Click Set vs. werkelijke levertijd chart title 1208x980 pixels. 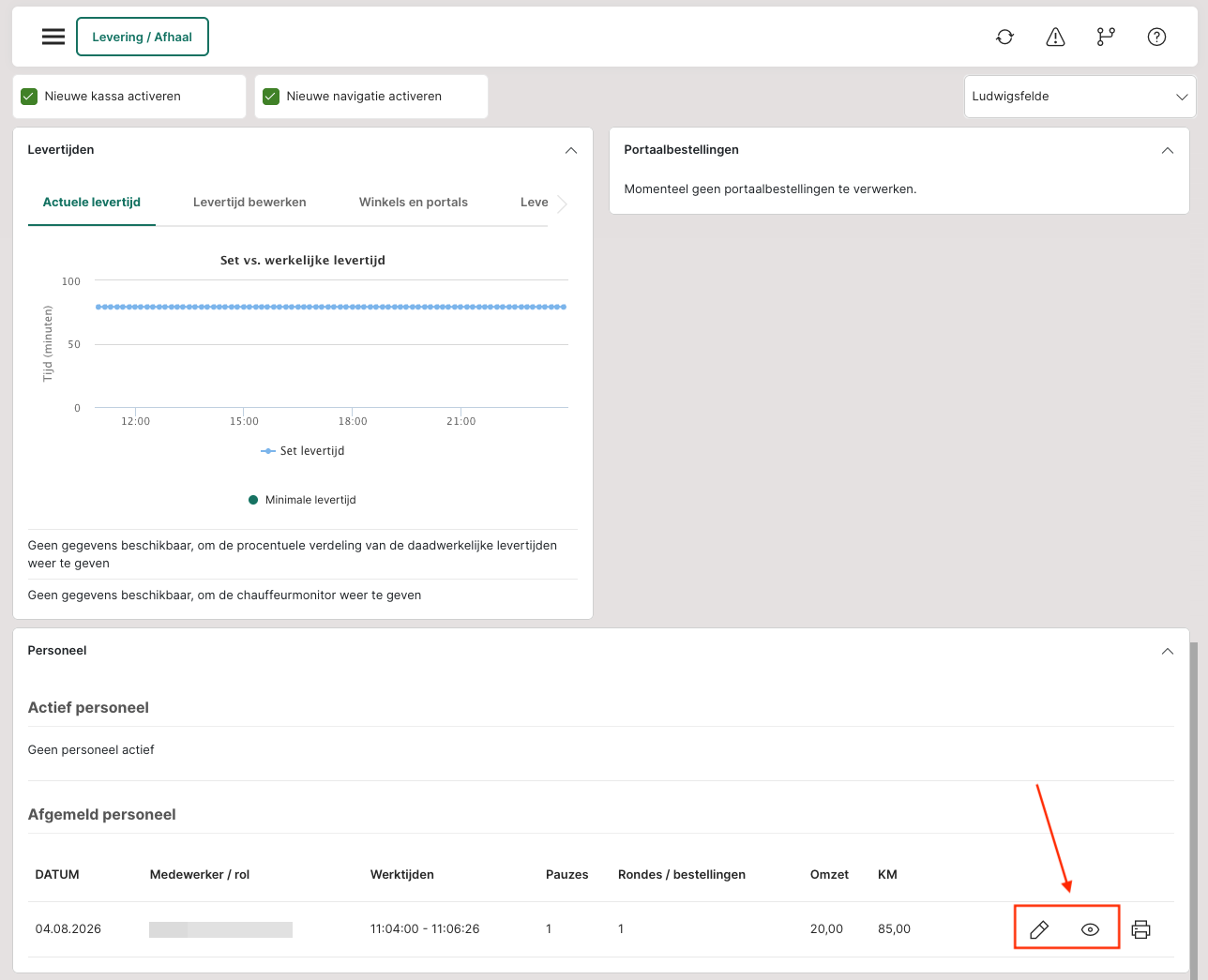pos(303,261)
